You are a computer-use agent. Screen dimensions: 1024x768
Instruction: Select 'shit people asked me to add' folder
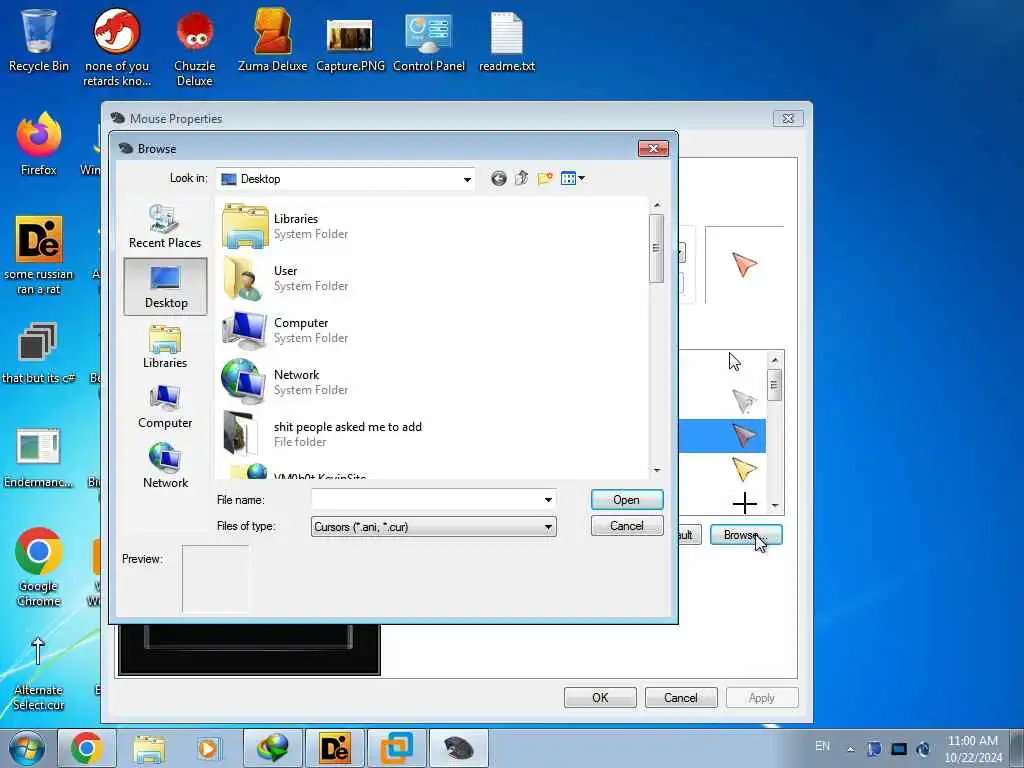[x=323, y=434]
